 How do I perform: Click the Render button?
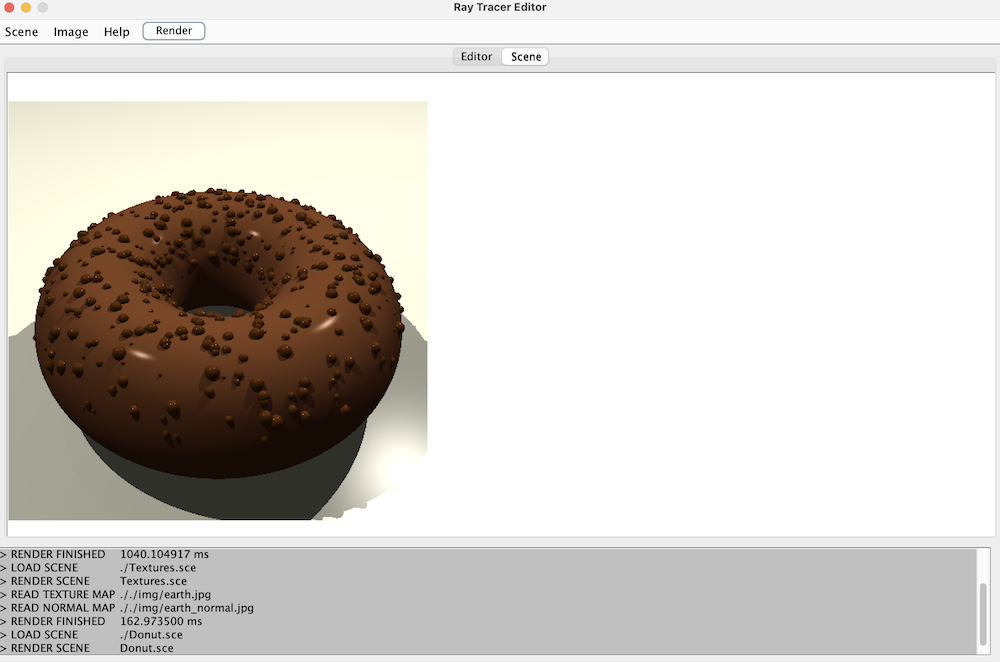(173, 31)
